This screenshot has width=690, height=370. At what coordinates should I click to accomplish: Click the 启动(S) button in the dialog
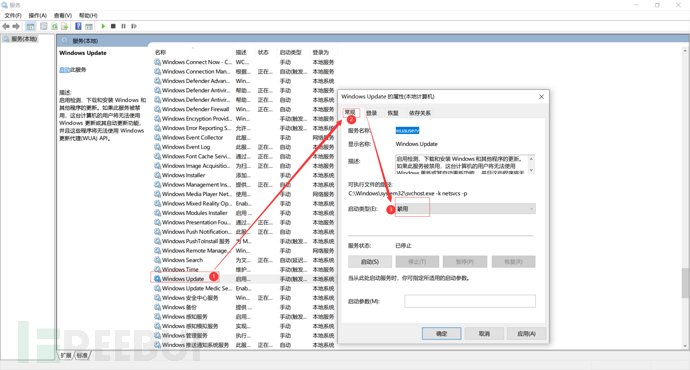pyautogui.click(x=370, y=262)
